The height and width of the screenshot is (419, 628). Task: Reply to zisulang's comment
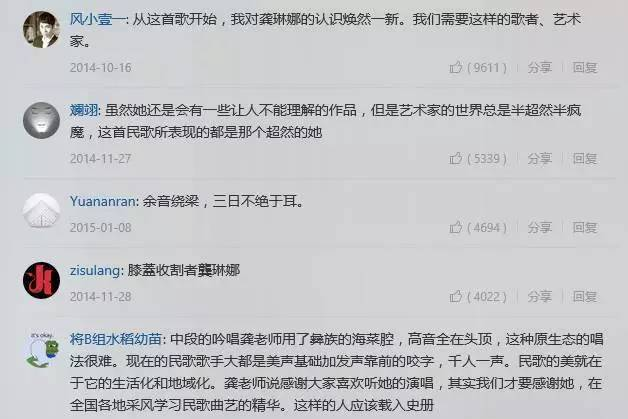pyautogui.click(x=585, y=296)
